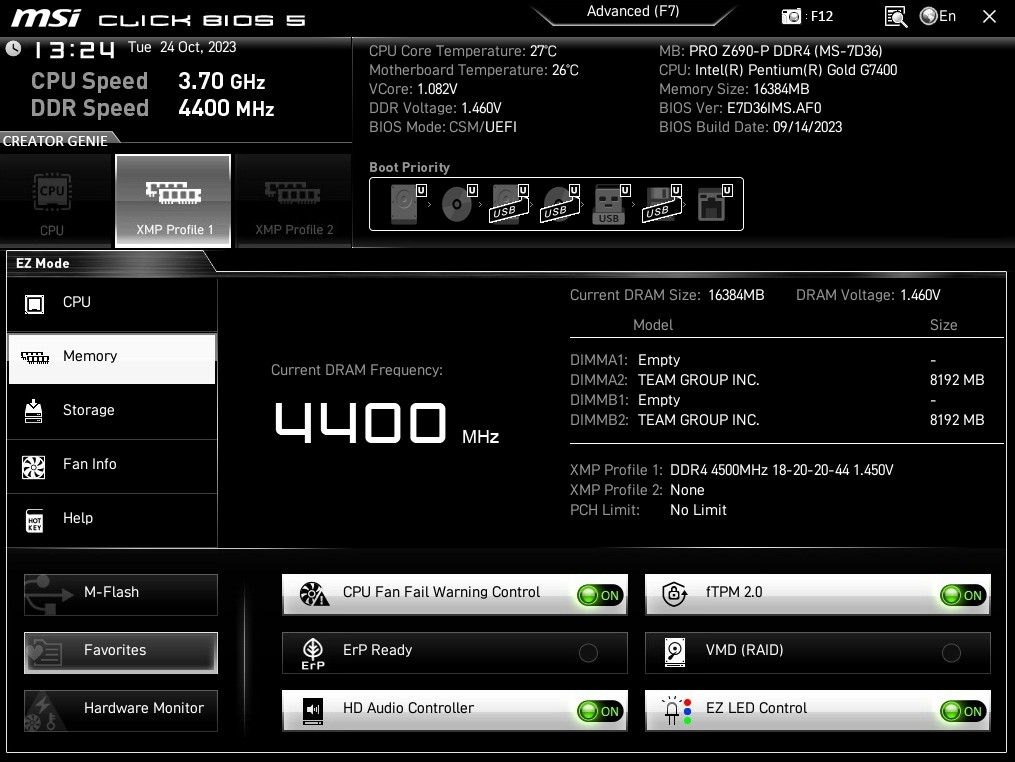
Task: Click the XMP Profile 1 DDR4 4500MHz timing text
Action: [x=781, y=470]
